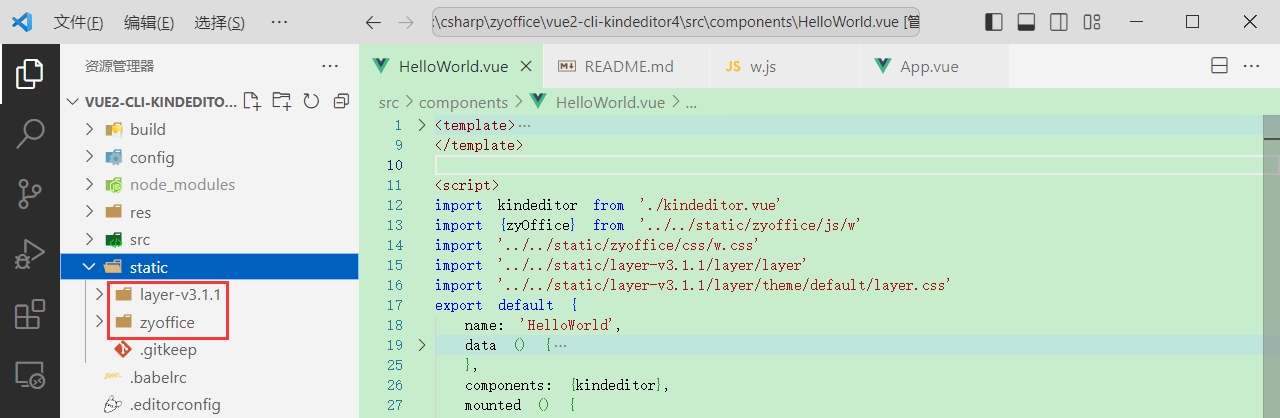Screen dimensions: 1280x418
Task: Open the Extensions view
Action: coord(30,315)
